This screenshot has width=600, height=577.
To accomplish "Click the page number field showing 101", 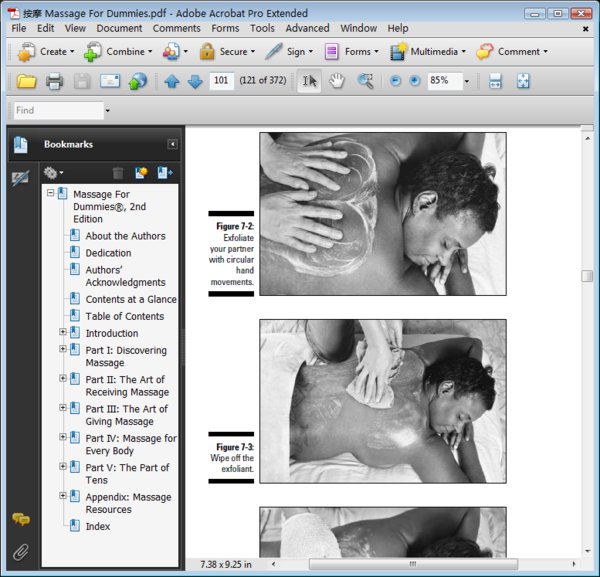I will tap(222, 81).
